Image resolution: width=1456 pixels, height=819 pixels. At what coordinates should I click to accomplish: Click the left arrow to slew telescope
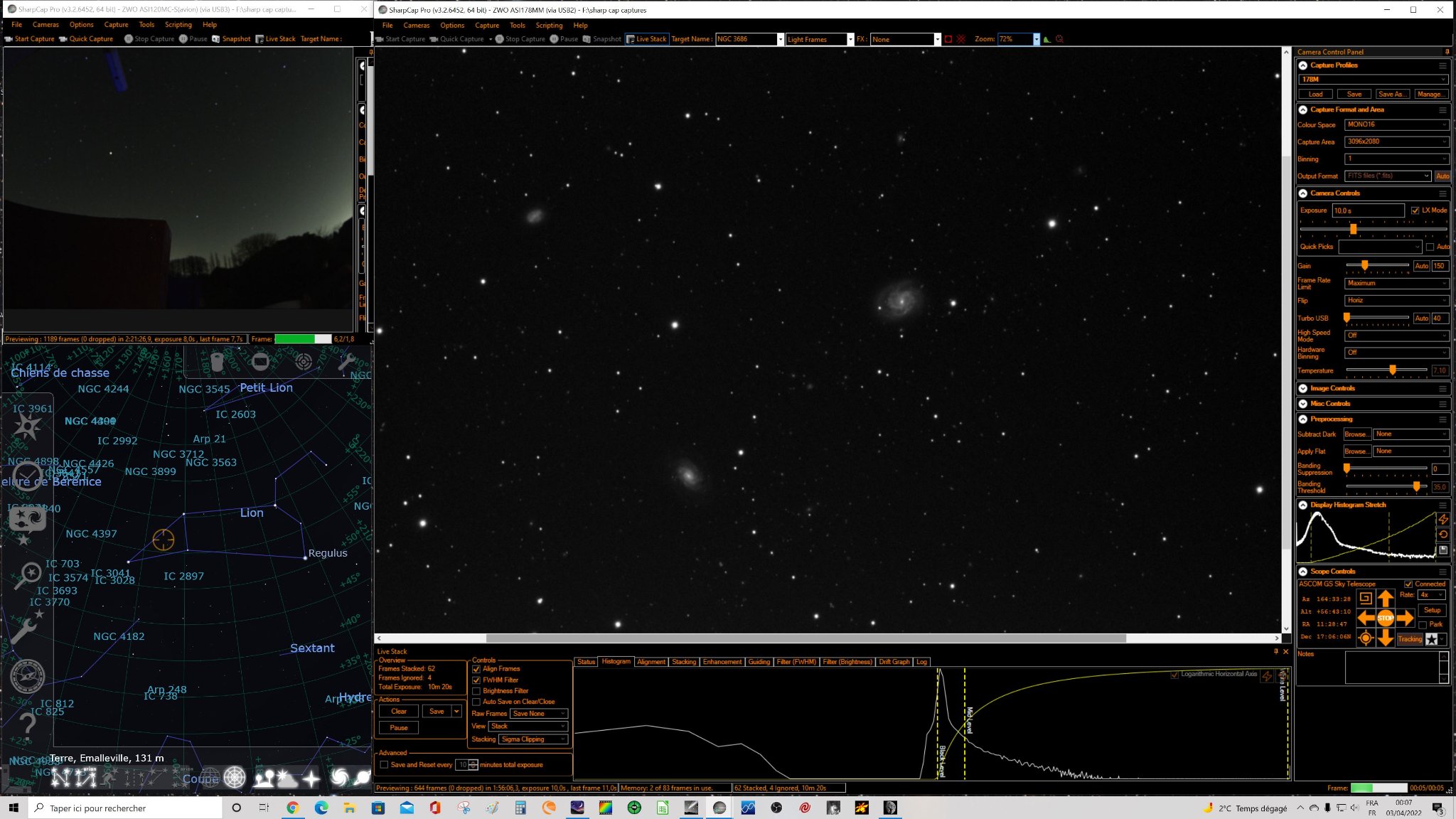pyautogui.click(x=1365, y=618)
